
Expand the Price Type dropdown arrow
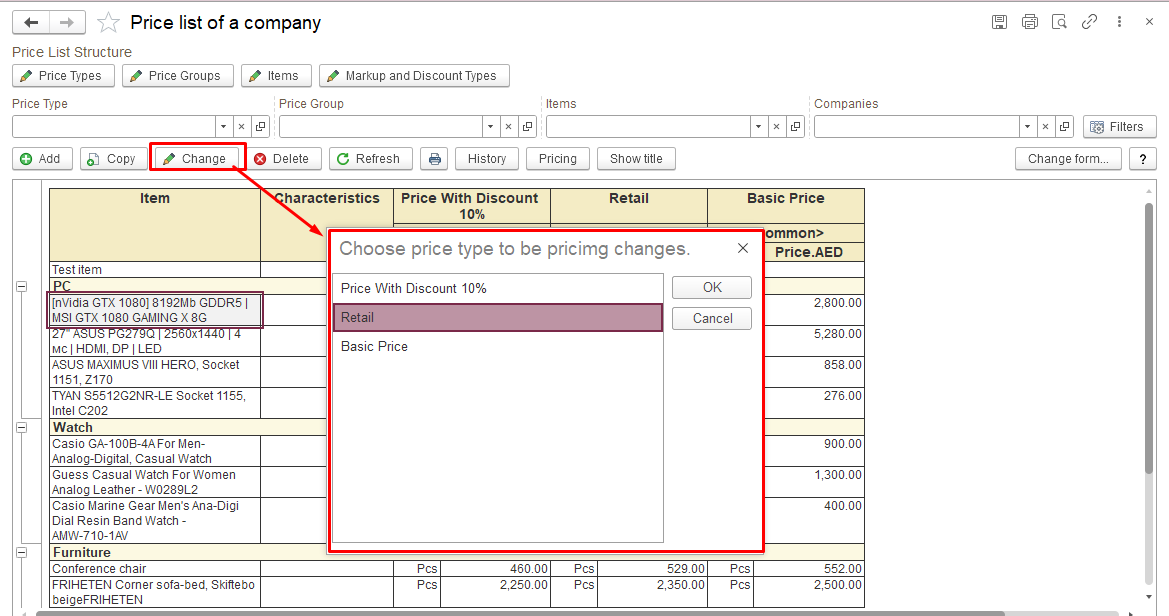click(x=223, y=127)
